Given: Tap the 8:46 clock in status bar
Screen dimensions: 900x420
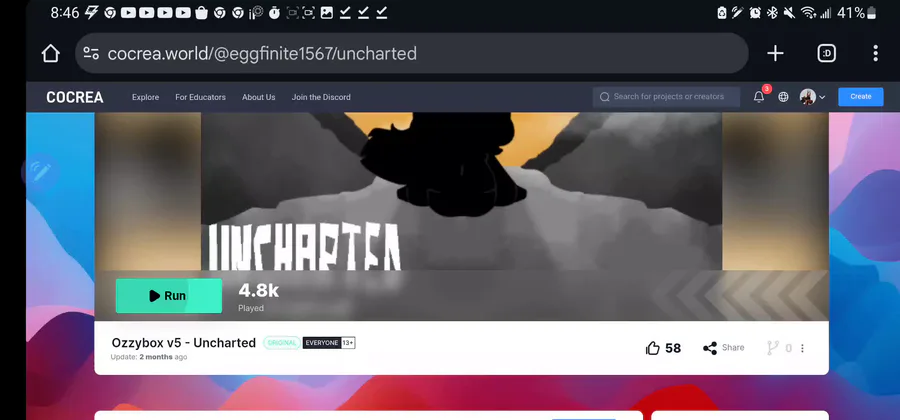Looking at the screenshot, I should tap(64, 13).
